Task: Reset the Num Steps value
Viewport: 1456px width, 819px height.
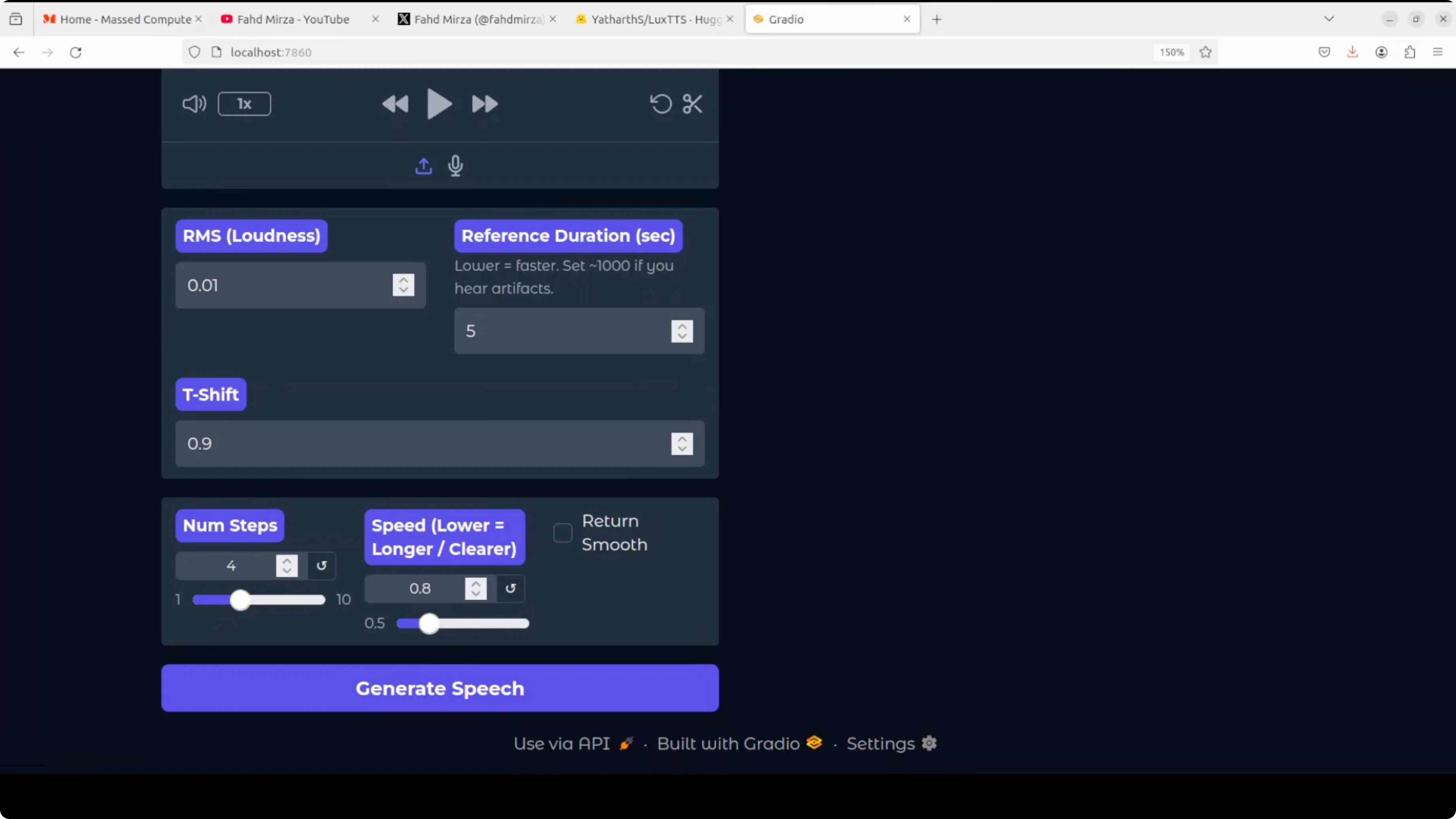Action: (x=322, y=566)
